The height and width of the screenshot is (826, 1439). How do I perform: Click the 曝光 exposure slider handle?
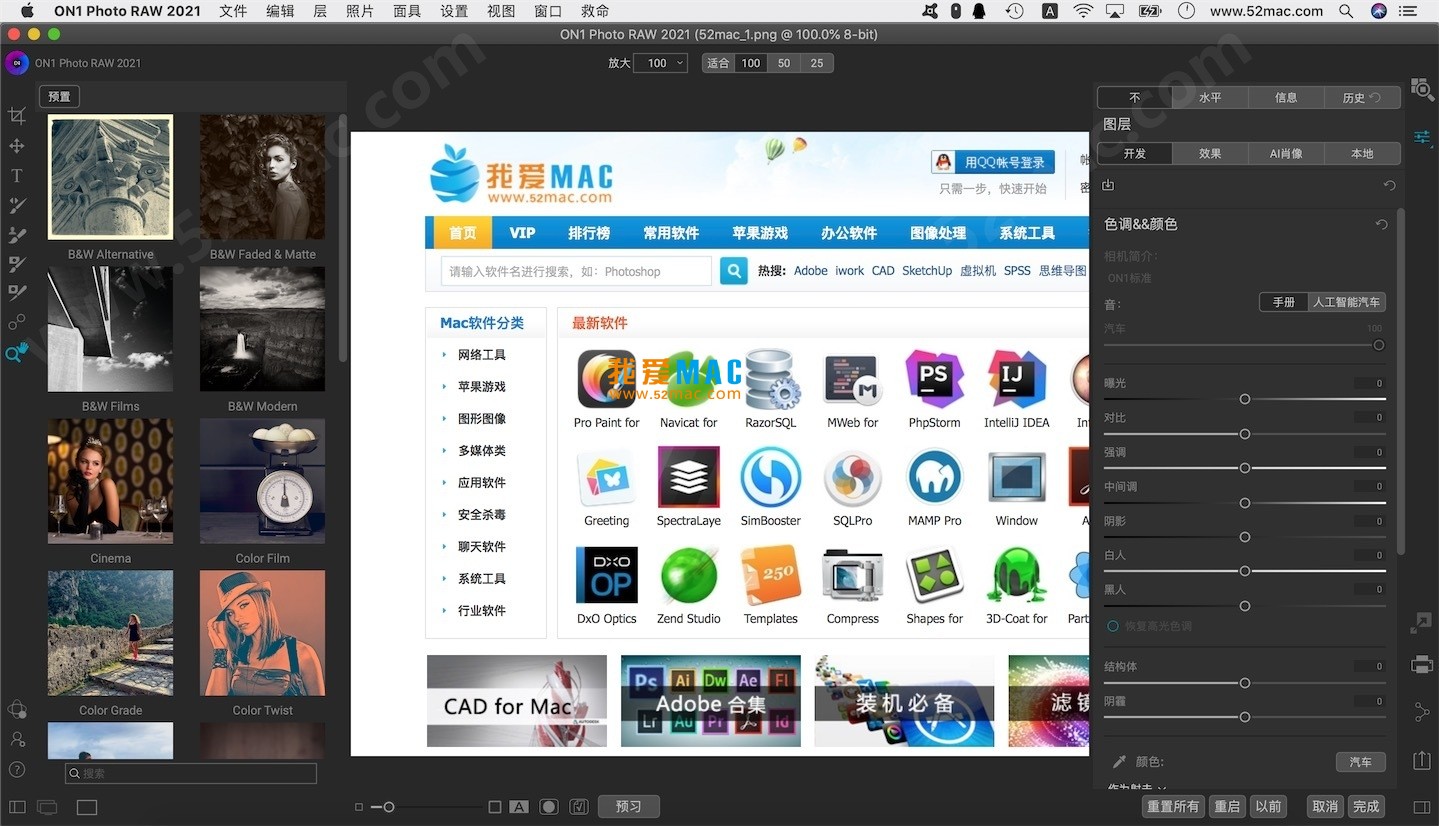[x=1245, y=399]
